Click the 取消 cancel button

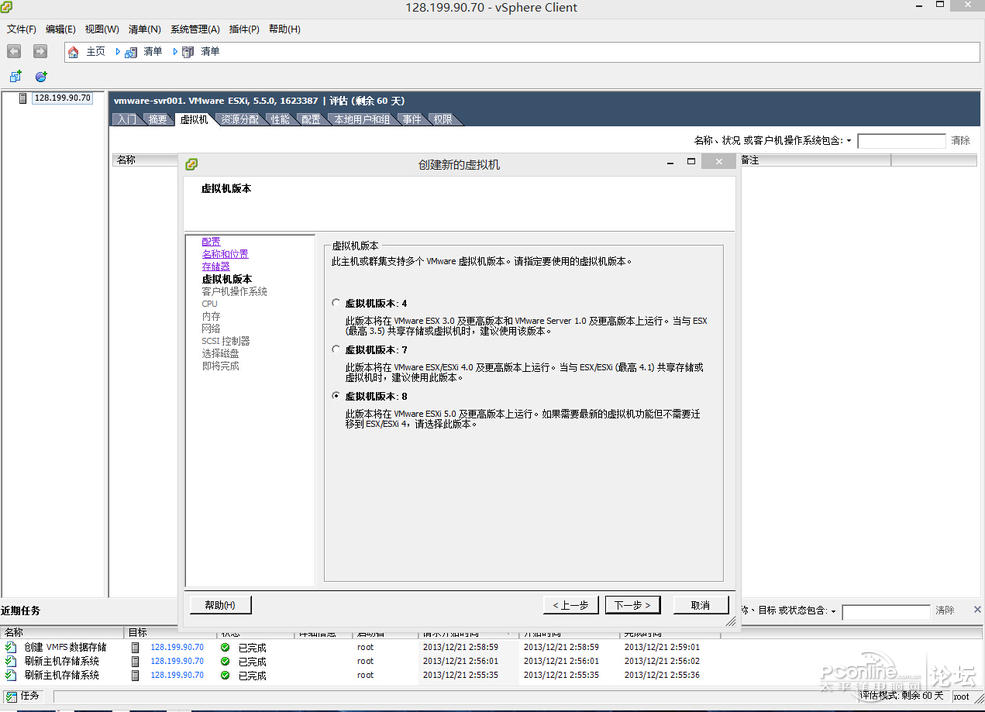point(700,605)
